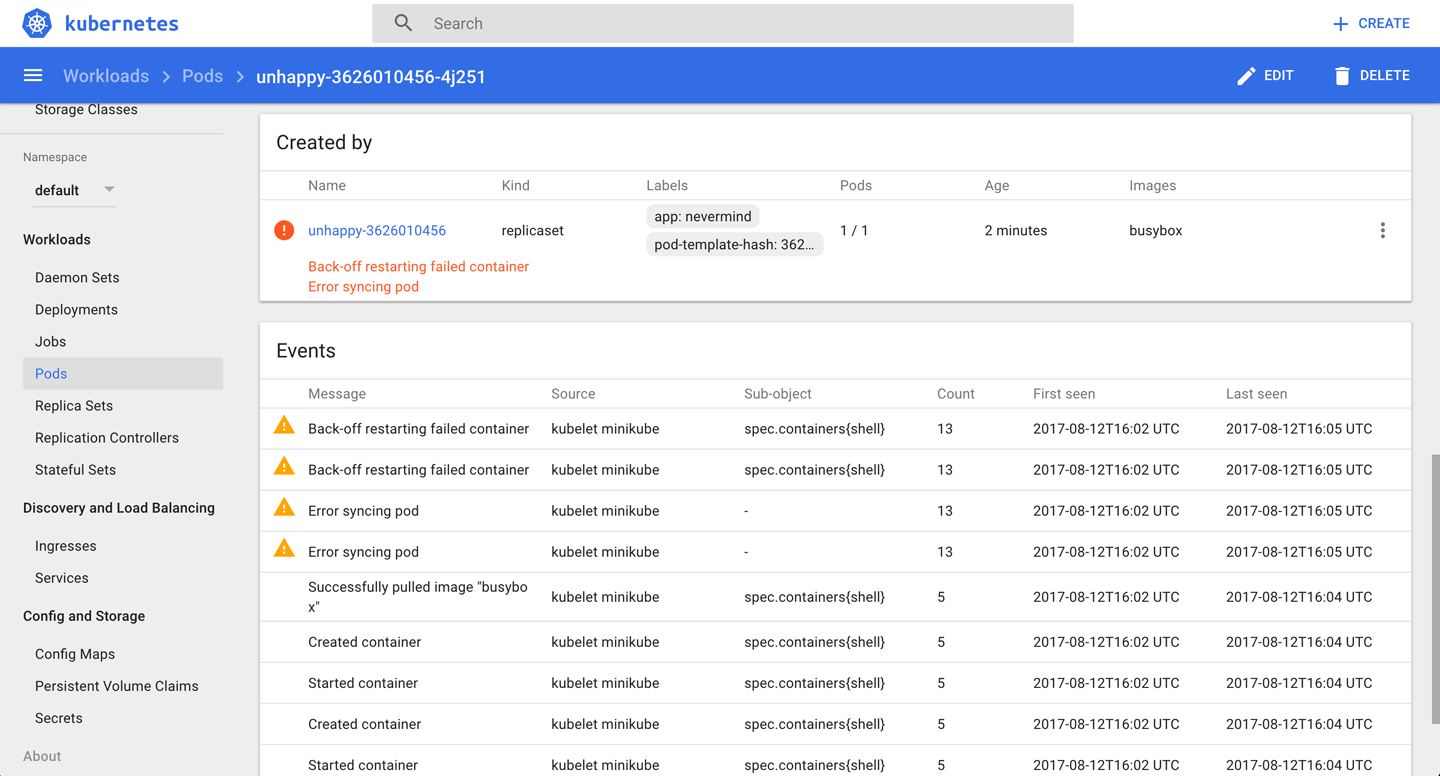This screenshot has width=1440, height=776.
Task: Click the Sub-object column header
Action: (778, 393)
